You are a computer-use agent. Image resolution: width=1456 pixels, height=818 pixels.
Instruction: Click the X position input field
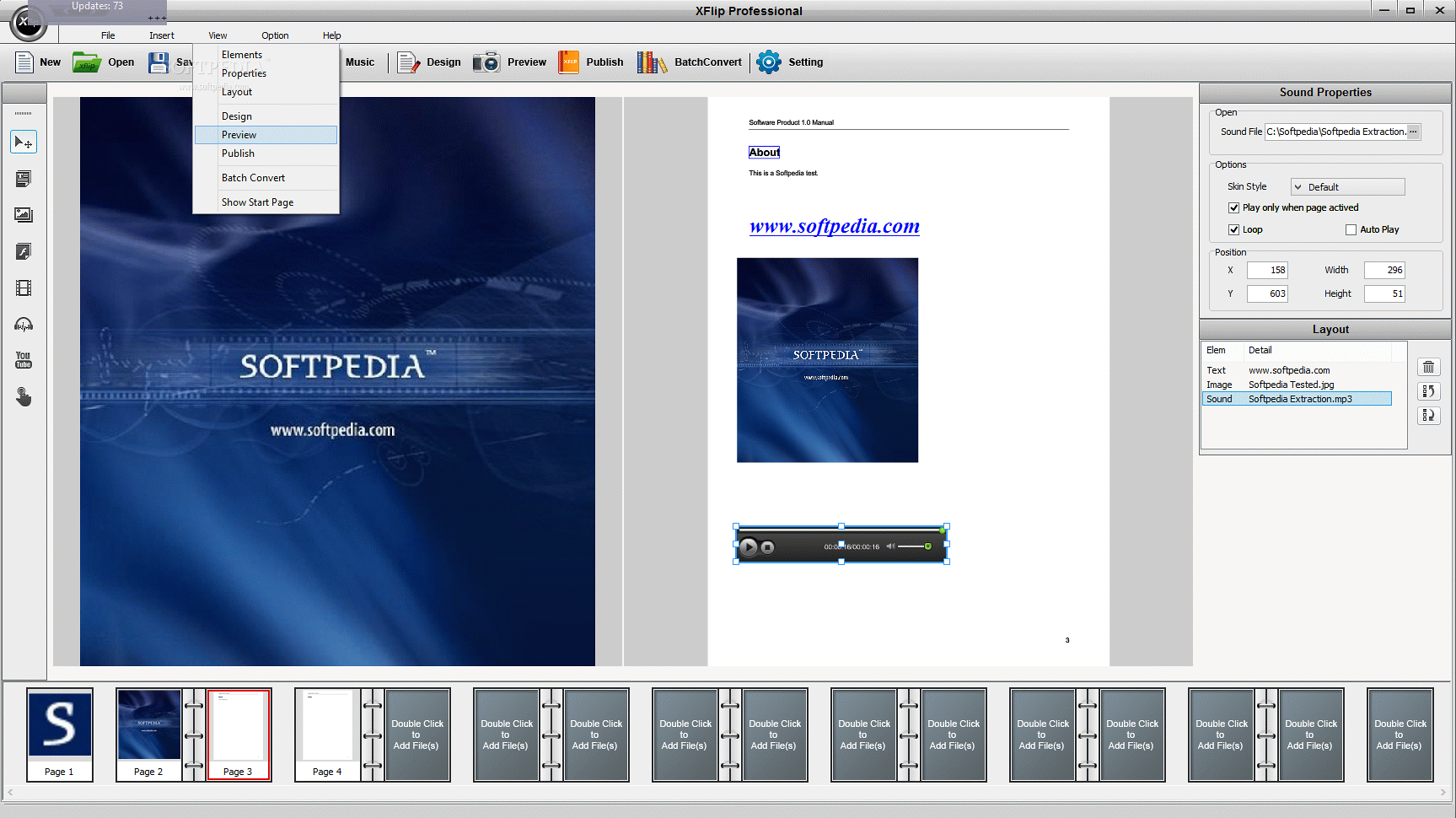1267,270
